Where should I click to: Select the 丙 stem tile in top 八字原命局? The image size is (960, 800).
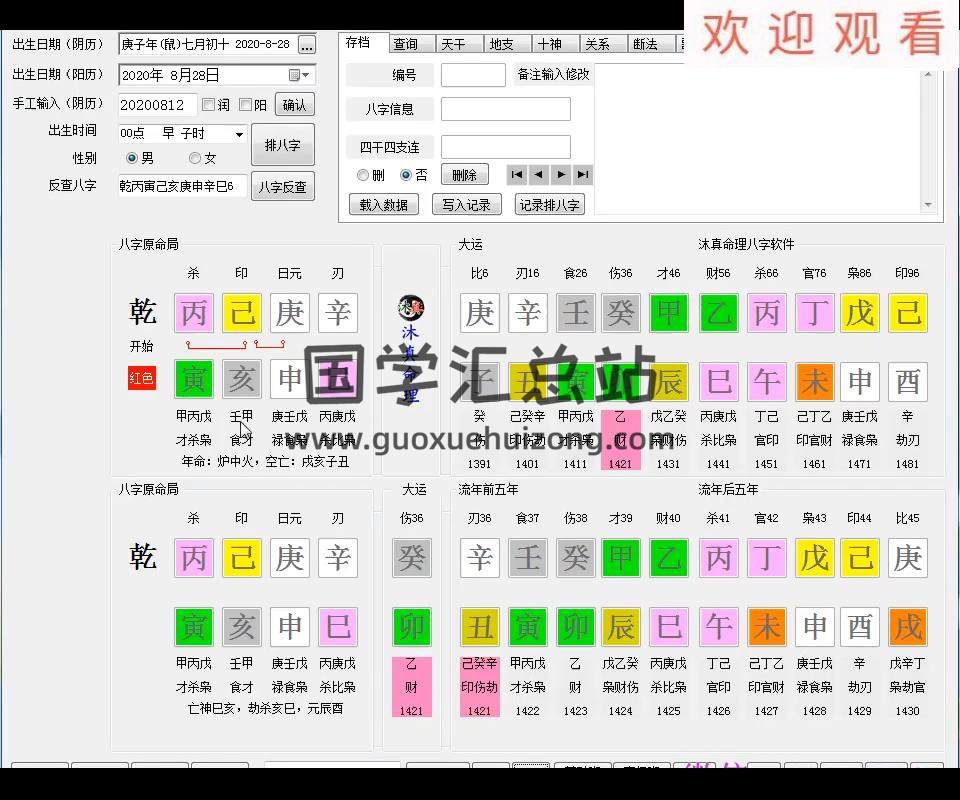pyautogui.click(x=193, y=313)
